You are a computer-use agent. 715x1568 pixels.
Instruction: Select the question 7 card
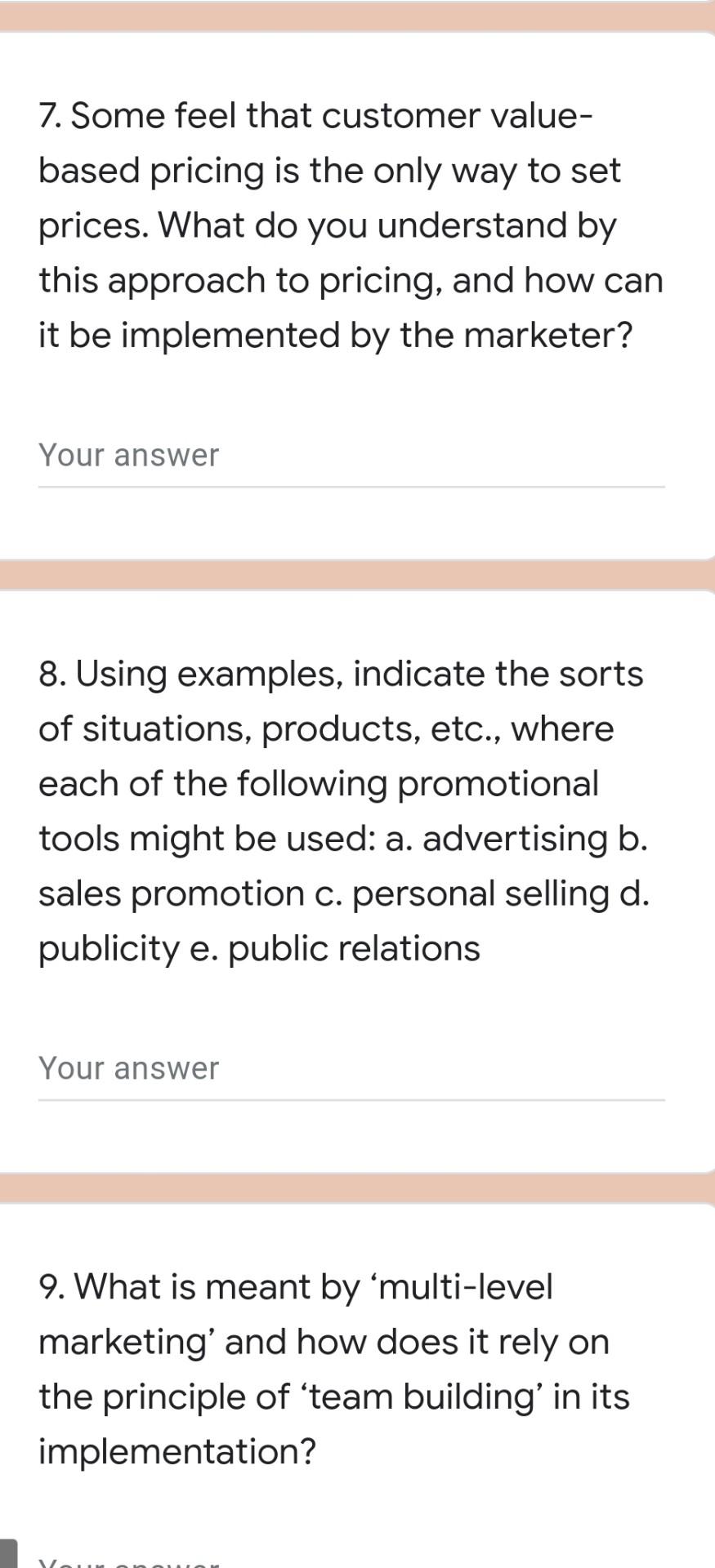[x=357, y=294]
